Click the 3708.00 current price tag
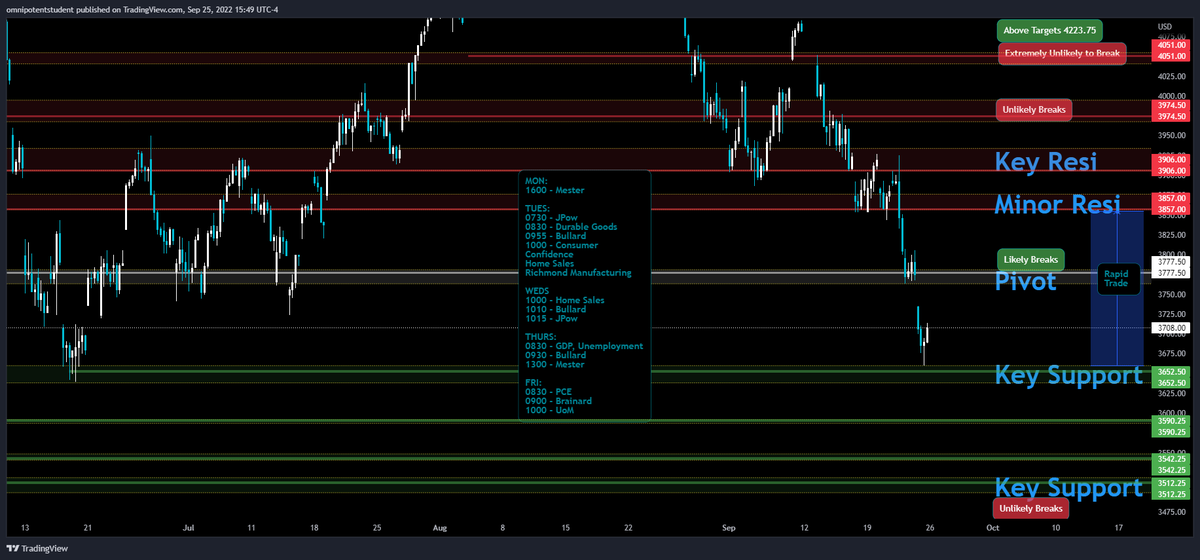 pos(1171,328)
